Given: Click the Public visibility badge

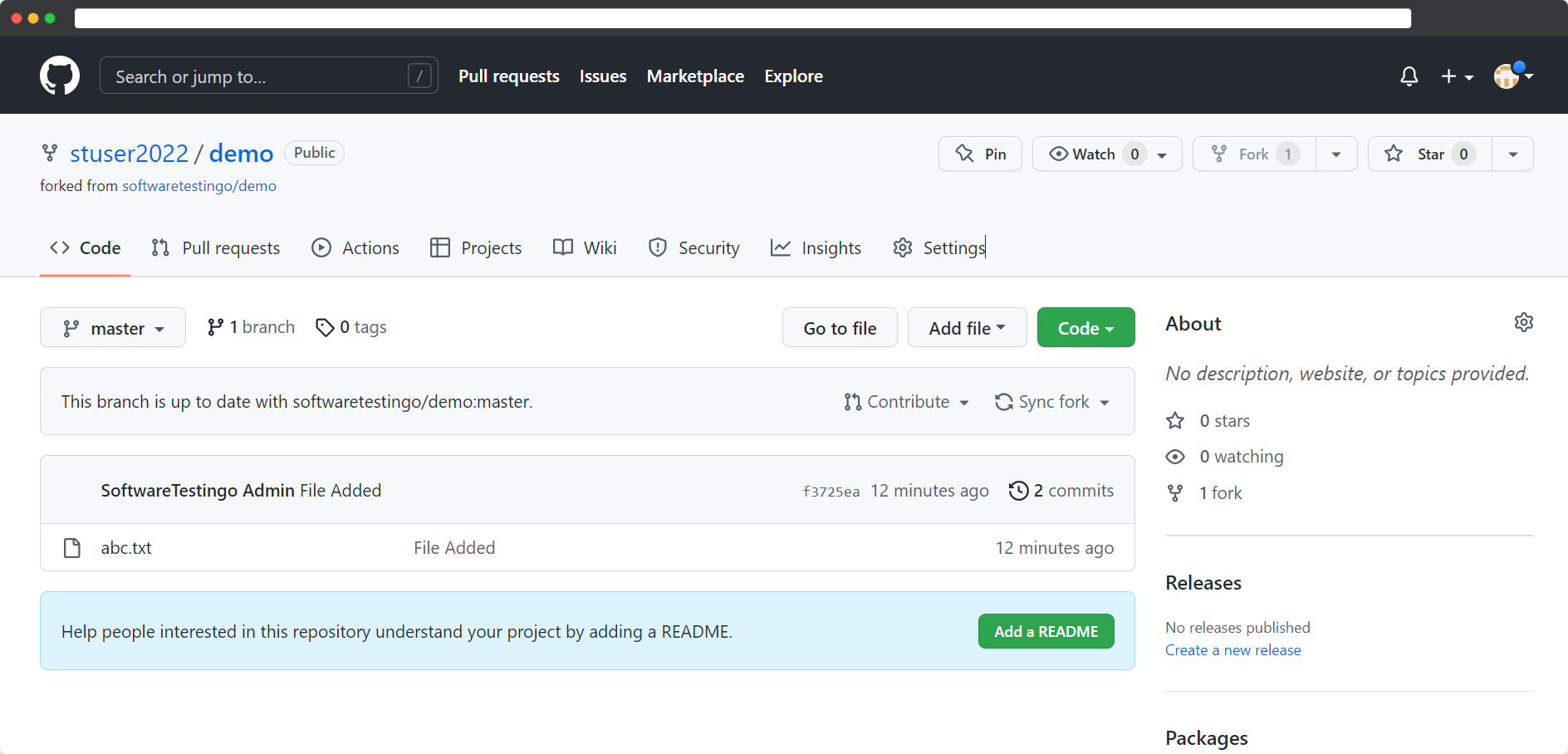Looking at the screenshot, I should [314, 153].
